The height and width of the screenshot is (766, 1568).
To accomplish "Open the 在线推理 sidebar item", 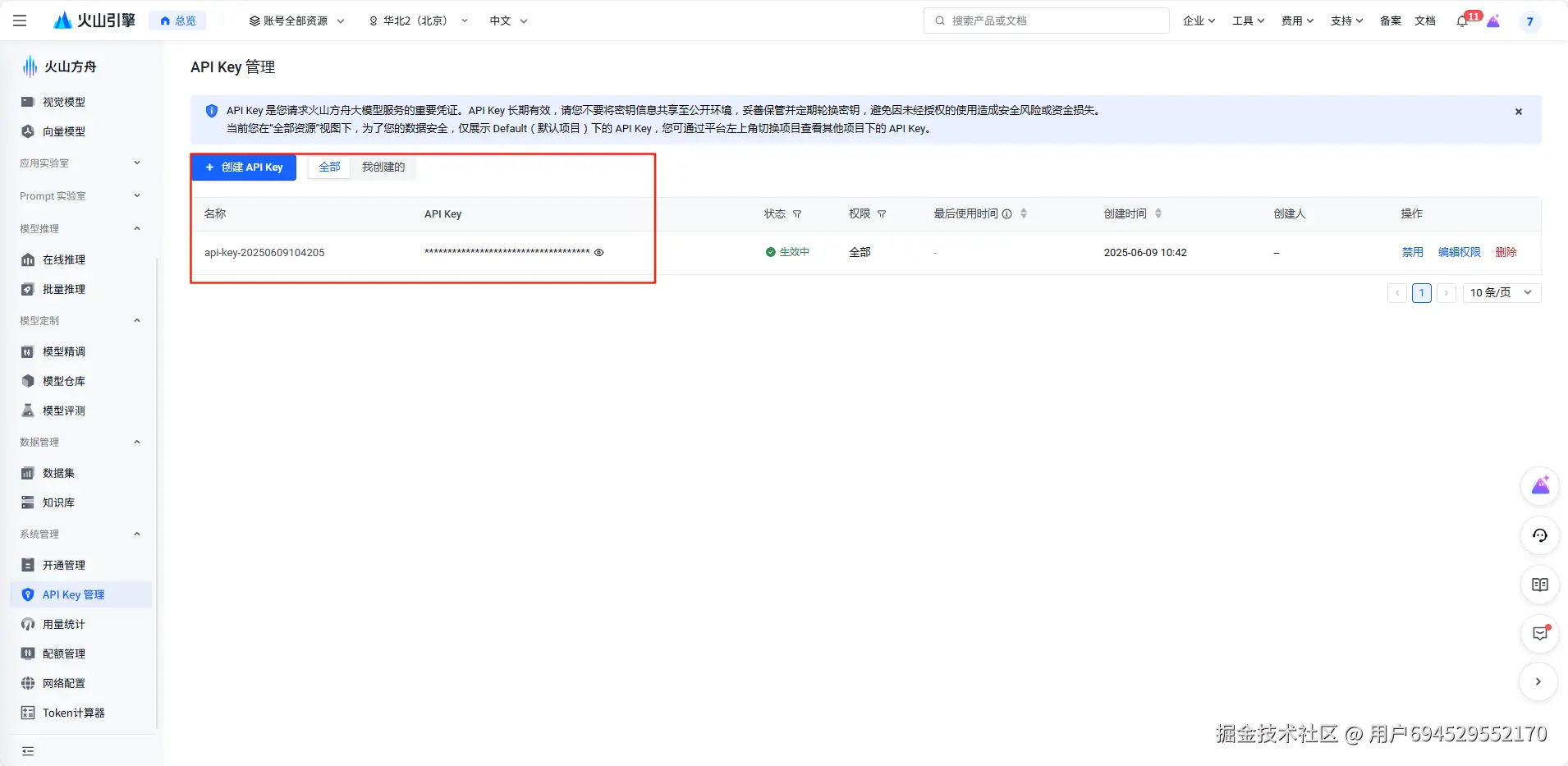I will coord(62,259).
